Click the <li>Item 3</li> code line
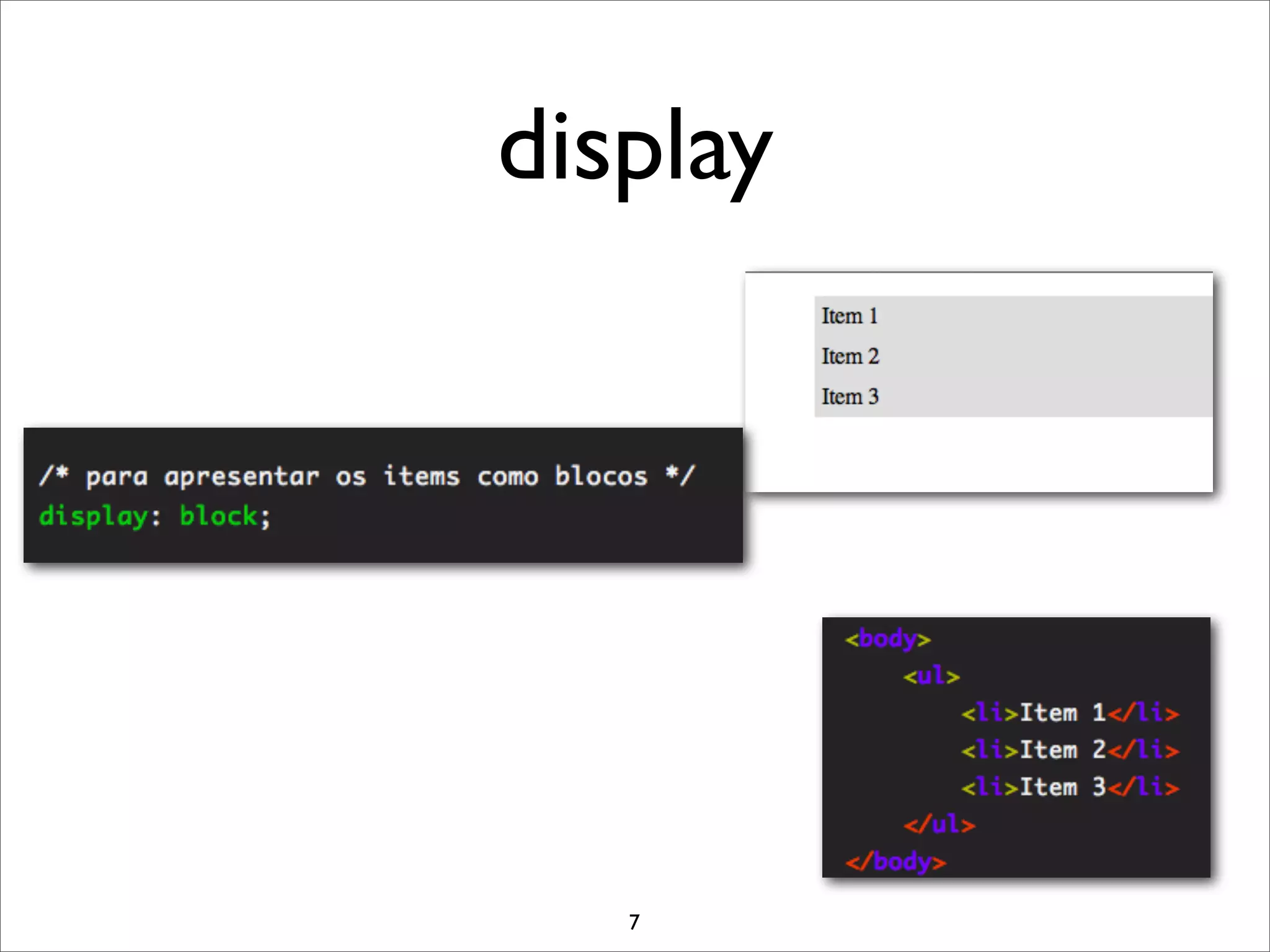1270x952 pixels. (1070, 787)
